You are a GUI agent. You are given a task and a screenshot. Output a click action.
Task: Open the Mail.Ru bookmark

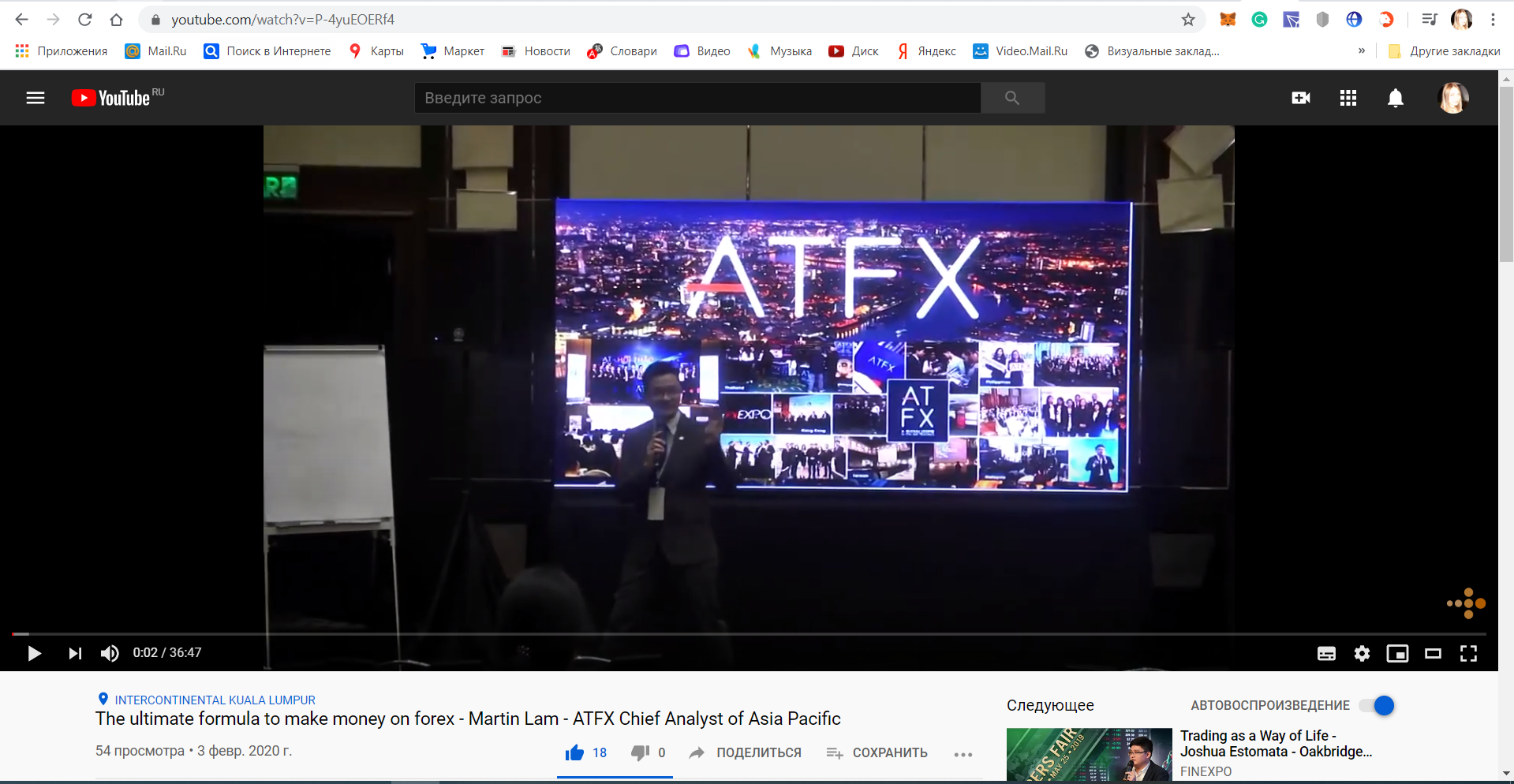[x=156, y=51]
